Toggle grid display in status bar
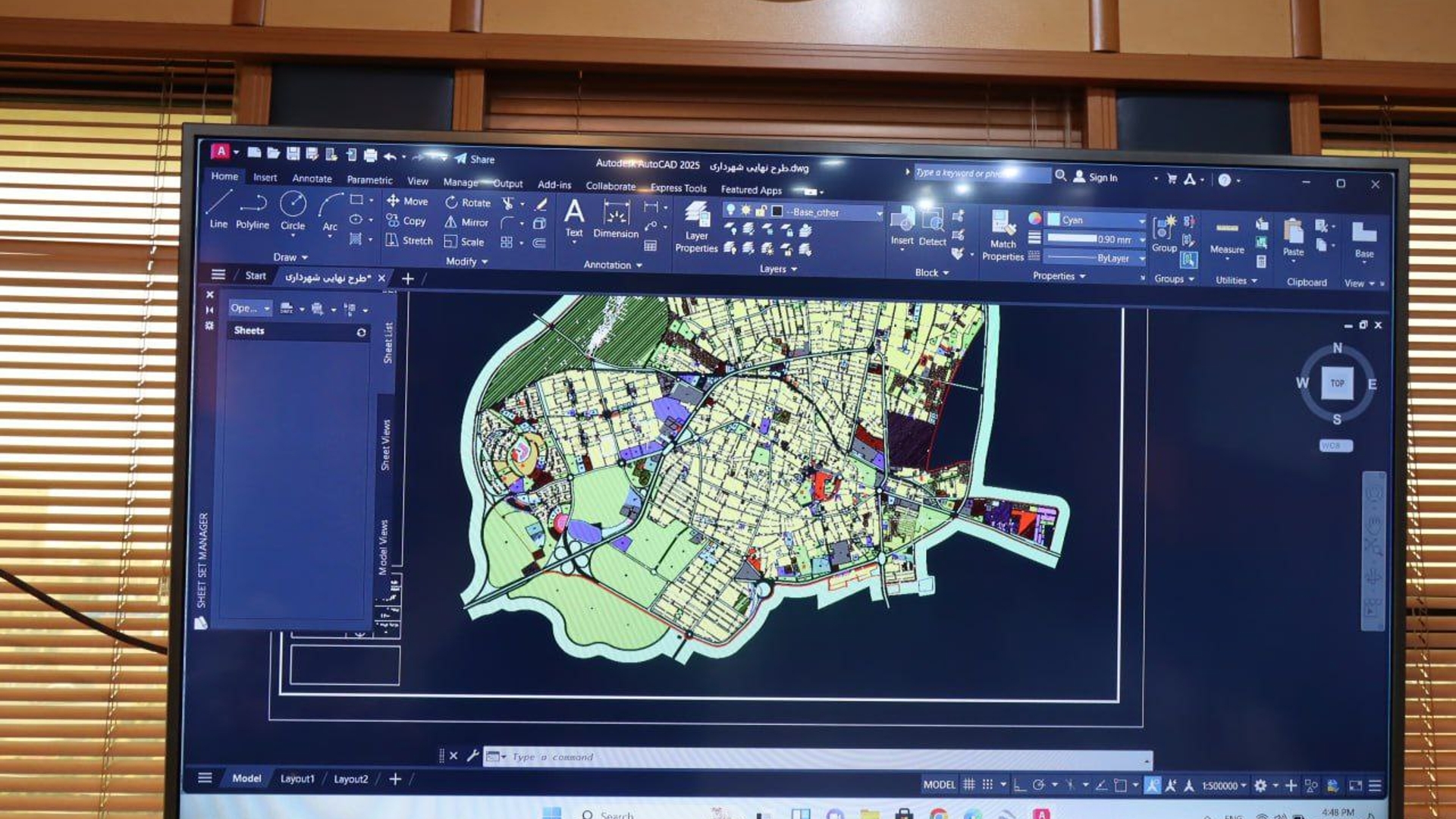The image size is (1456, 819). [x=968, y=785]
